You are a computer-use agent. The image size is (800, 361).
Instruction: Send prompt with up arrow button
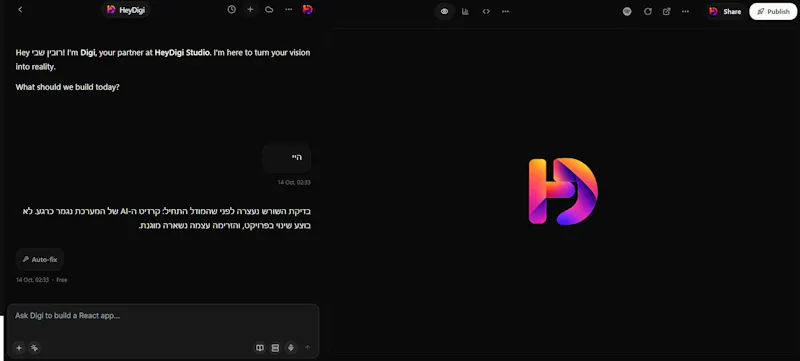307,348
